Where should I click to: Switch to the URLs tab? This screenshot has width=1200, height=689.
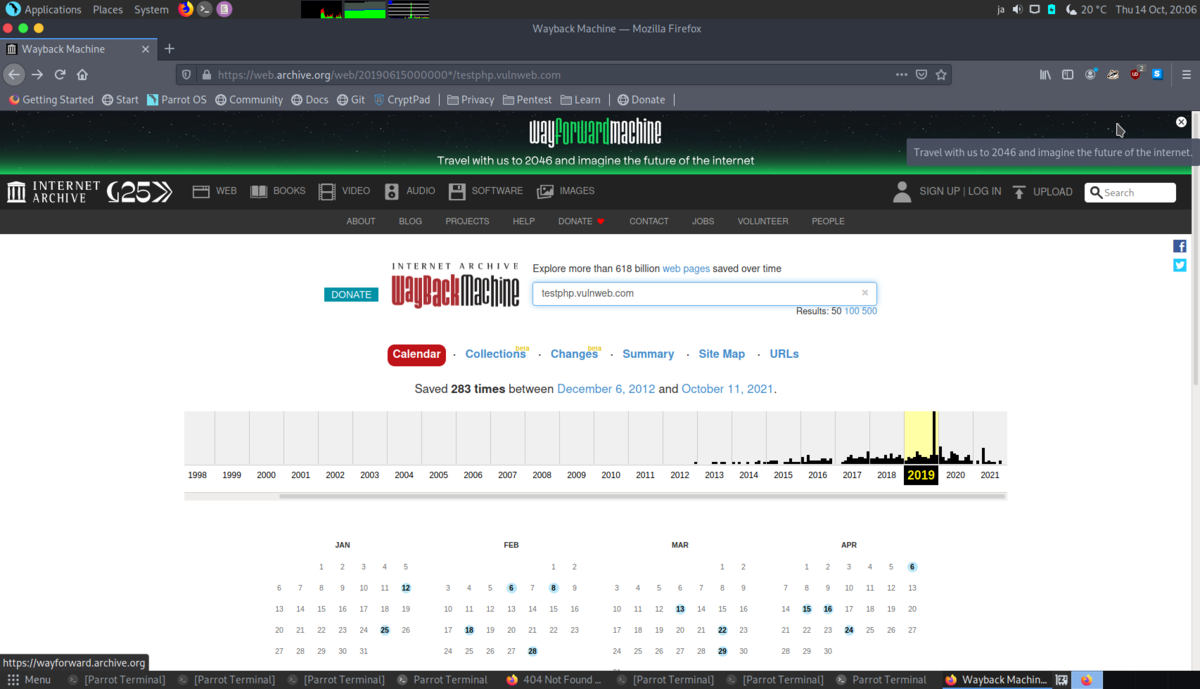(x=784, y=354)
